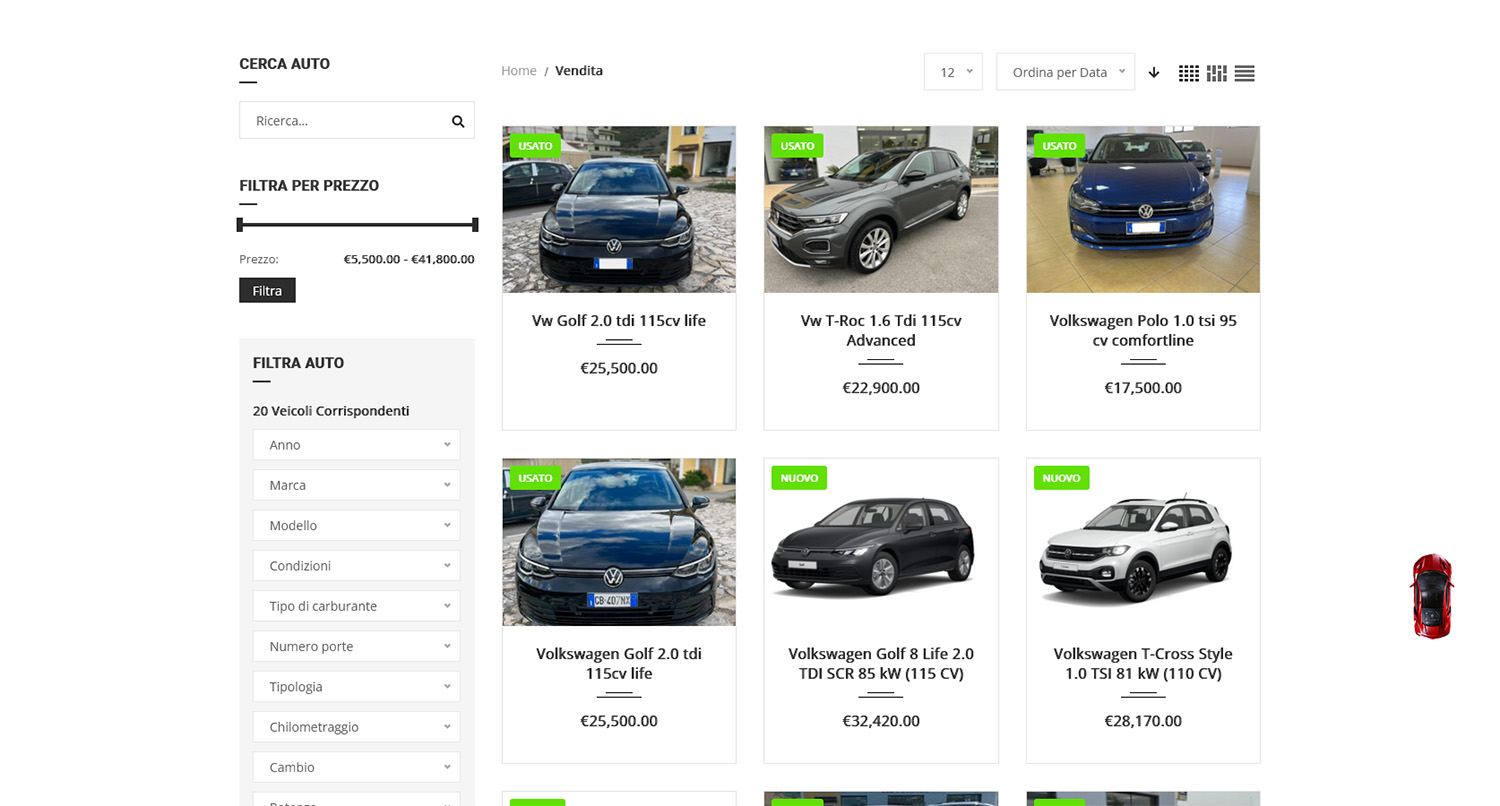
Task: Switch to the masonry grid view
Action: 1217,73
